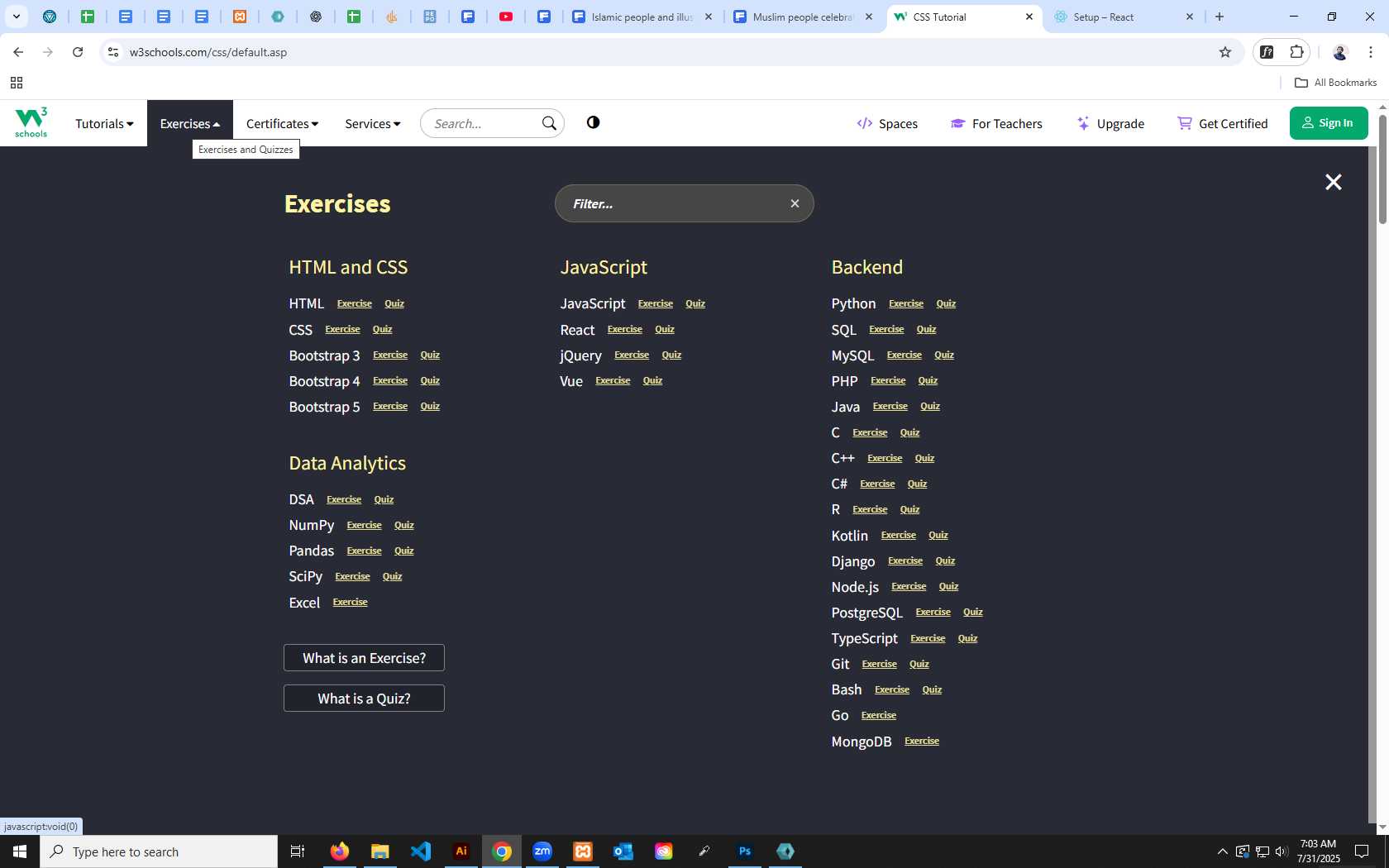Open the React Exercise link
This screenshot has width=1389, height=868.
(624, 329)
